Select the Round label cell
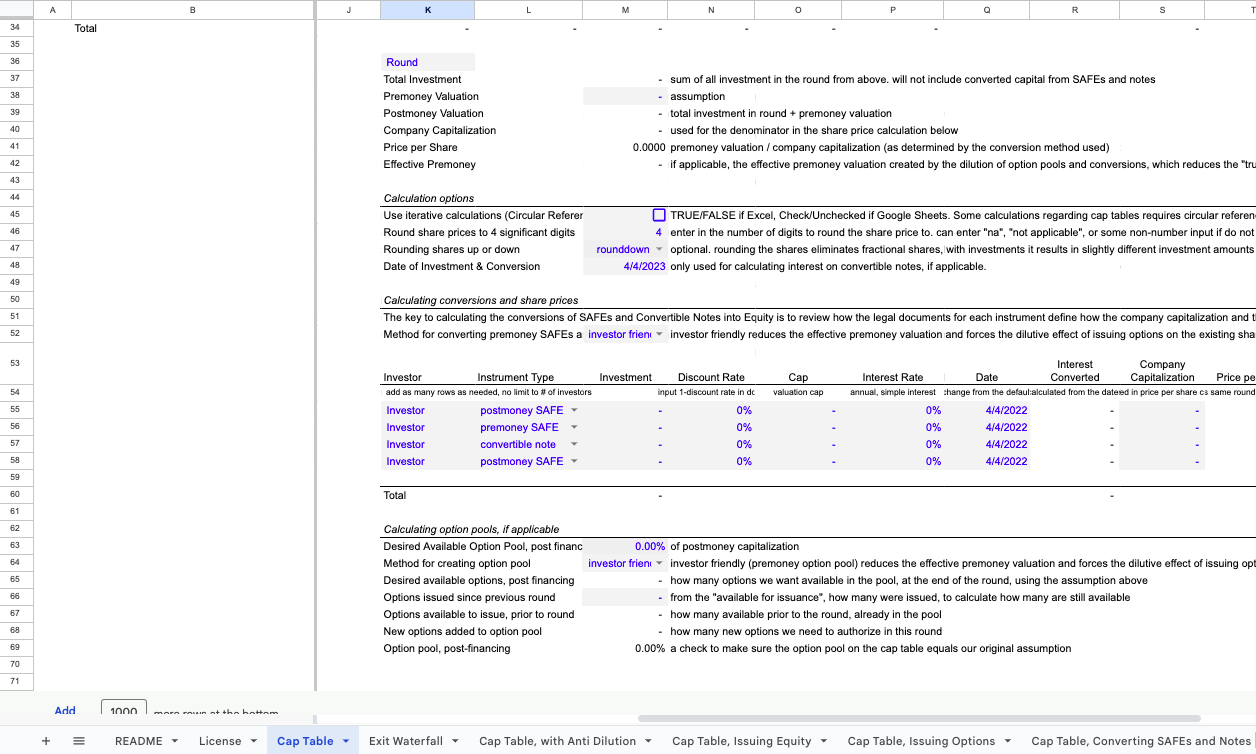 coord(428,62)
